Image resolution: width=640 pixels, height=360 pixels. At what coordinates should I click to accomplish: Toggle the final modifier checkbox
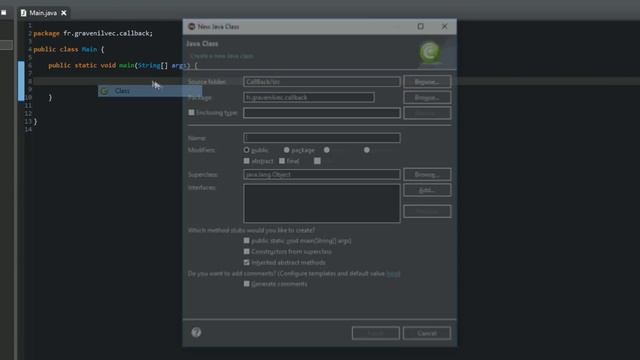(x=282, y=161)
